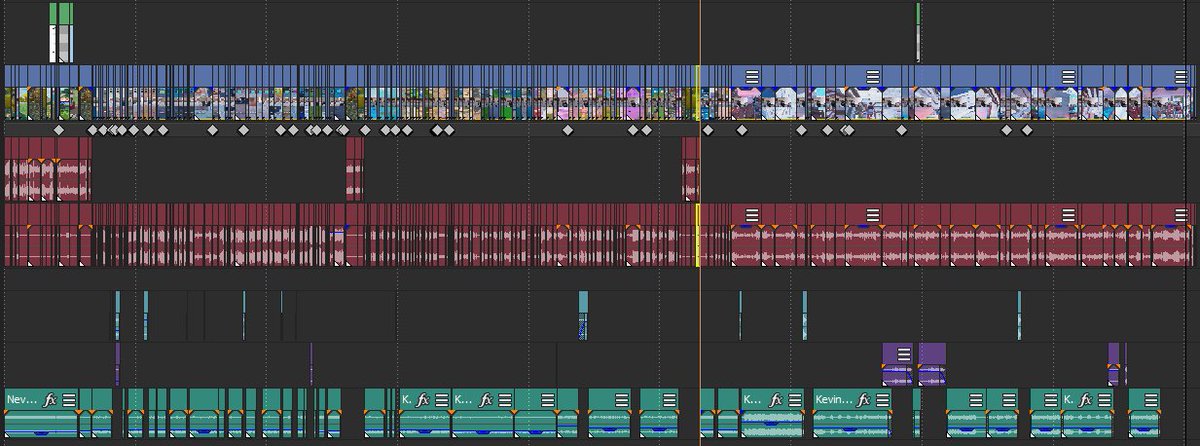
Task: Open the hamburger menu on the "Nev..." clip
Action: click(69, 400)
